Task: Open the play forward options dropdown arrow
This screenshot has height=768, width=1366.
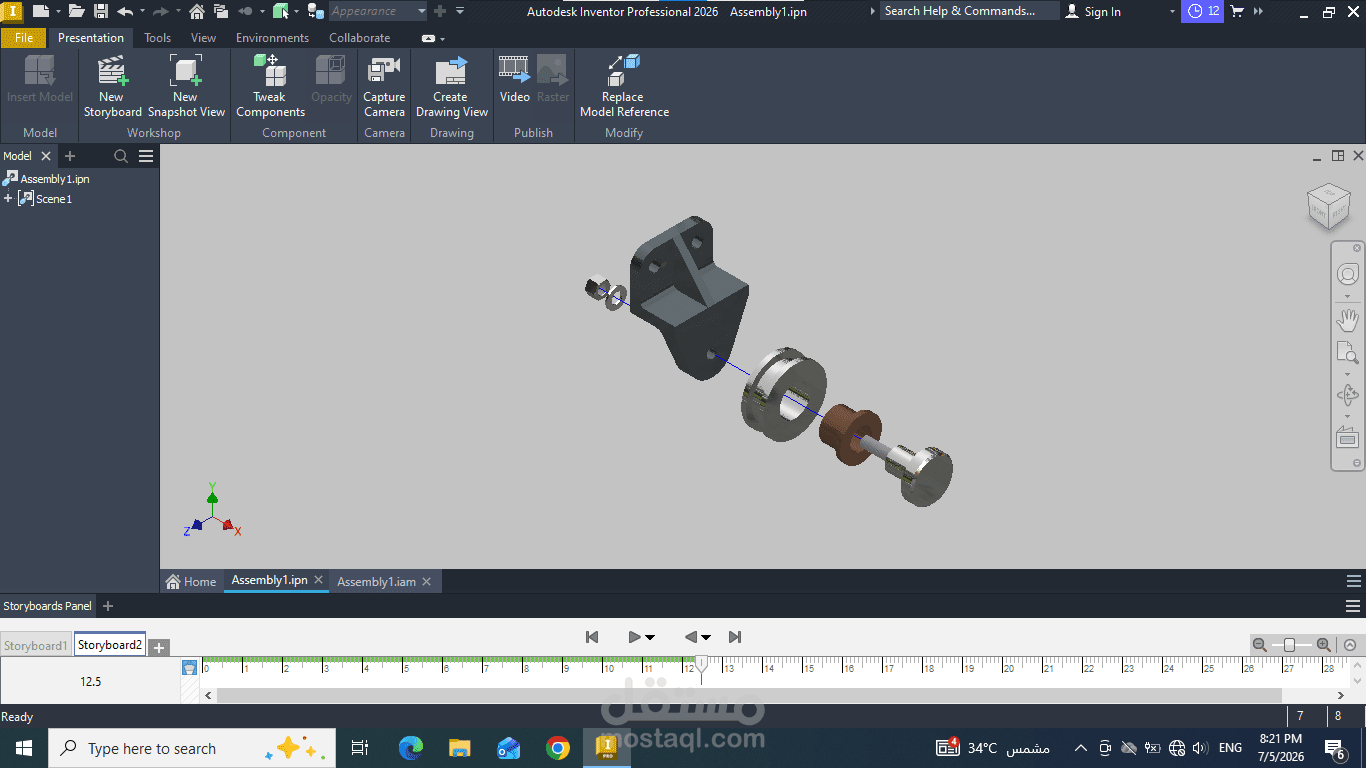Action: [x=650, y=637]
